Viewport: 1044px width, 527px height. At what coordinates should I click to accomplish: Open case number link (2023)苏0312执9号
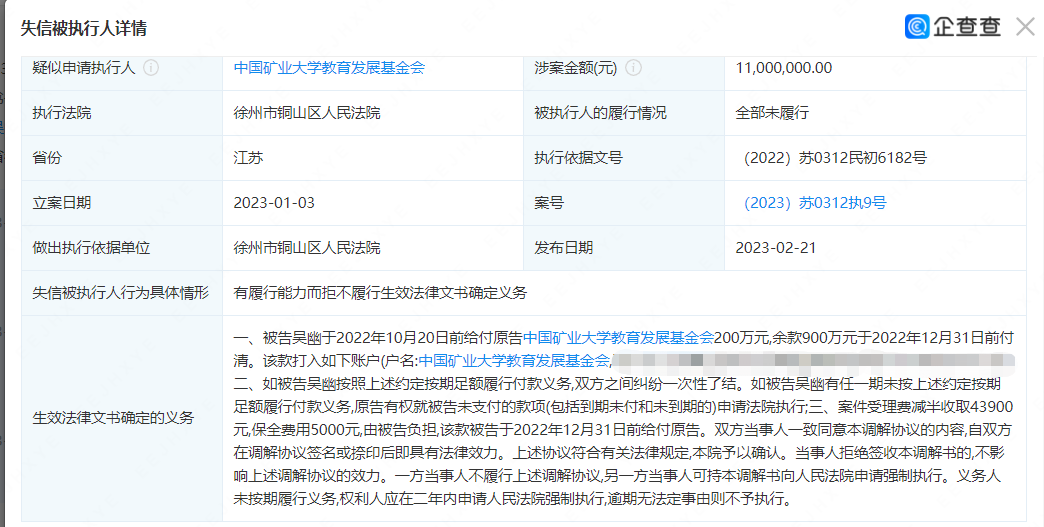click(x=814, y=203)
